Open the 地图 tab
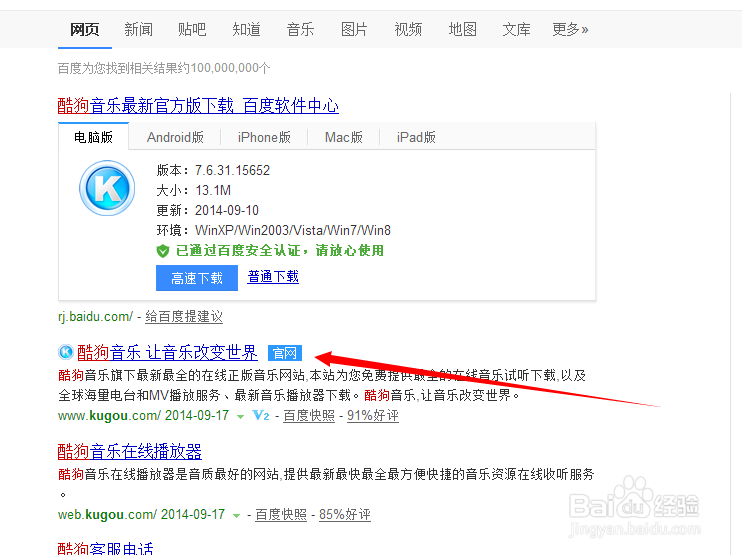Image resolution: width=742 pixels, height=555 pixels. (x=462, y=29)
